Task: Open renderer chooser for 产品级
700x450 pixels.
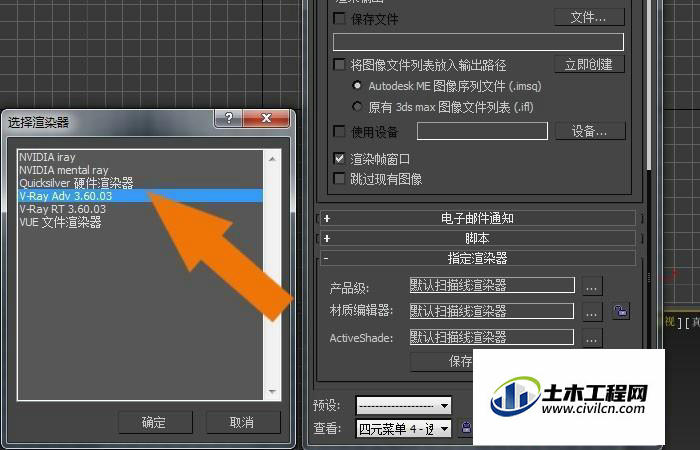Action: pos(592,288)
